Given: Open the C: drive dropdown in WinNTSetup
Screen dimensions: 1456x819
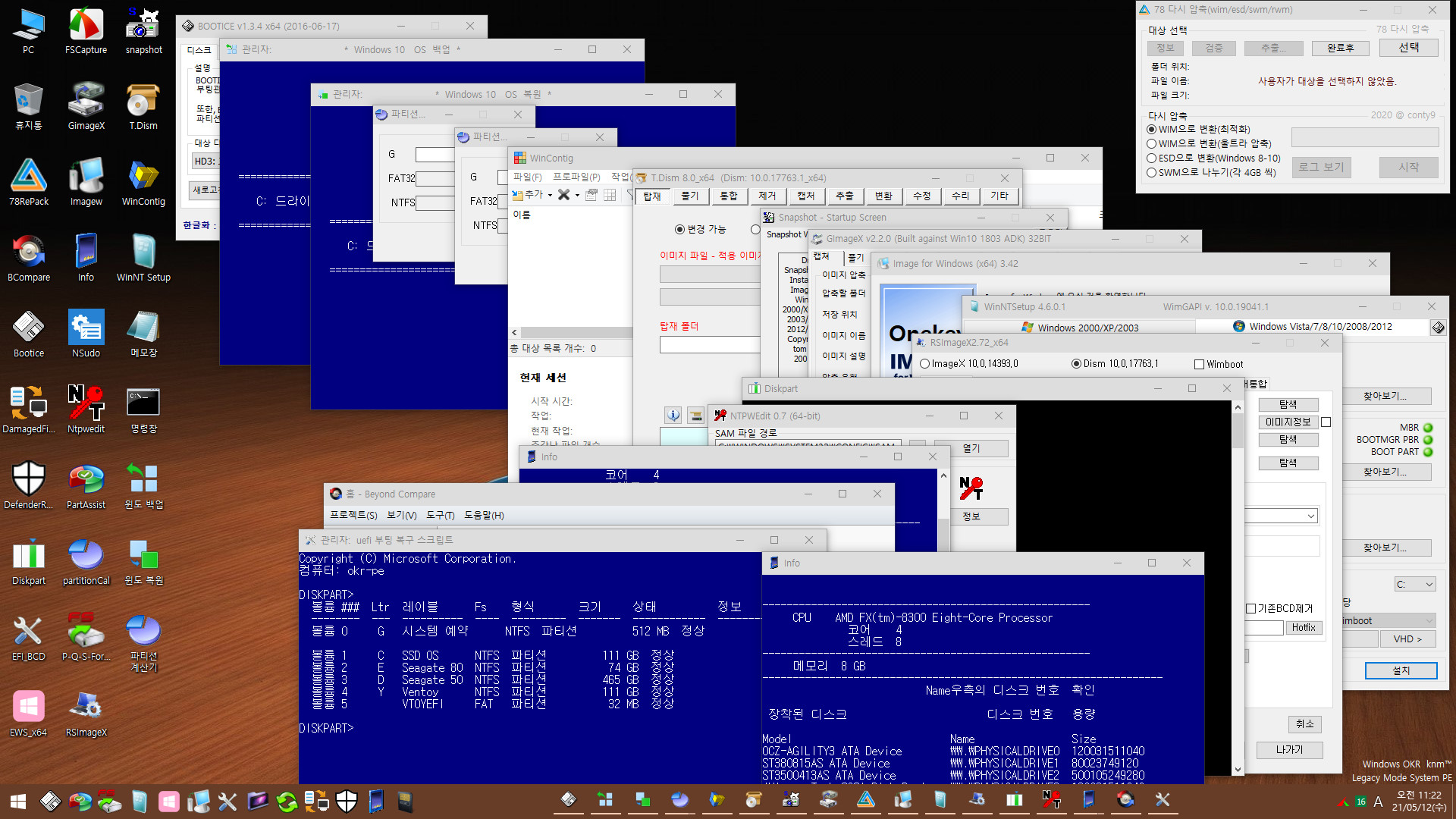Looking at the screenshot, I should click(1415, 584).
